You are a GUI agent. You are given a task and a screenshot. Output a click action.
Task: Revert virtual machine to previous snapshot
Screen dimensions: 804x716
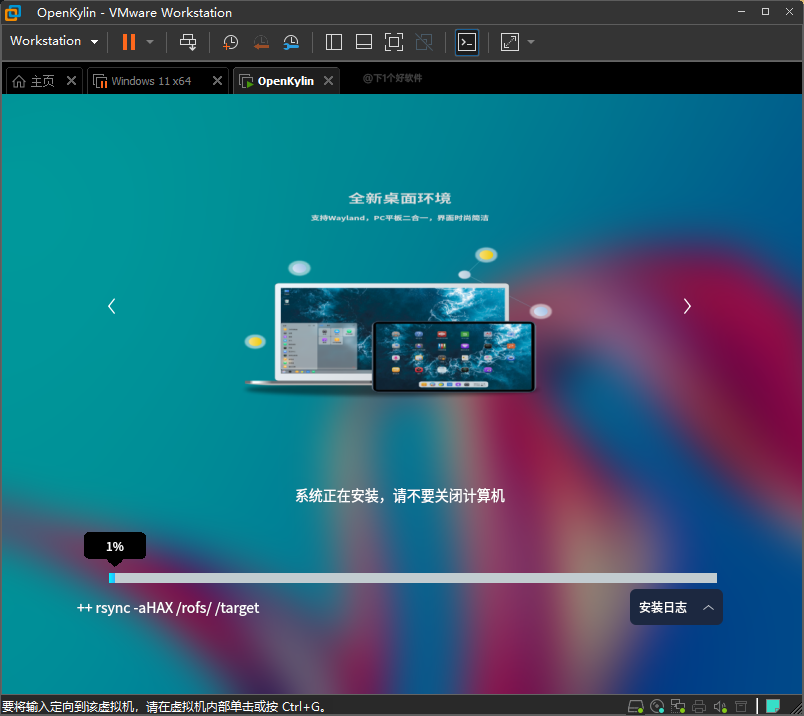coord(261,42)
